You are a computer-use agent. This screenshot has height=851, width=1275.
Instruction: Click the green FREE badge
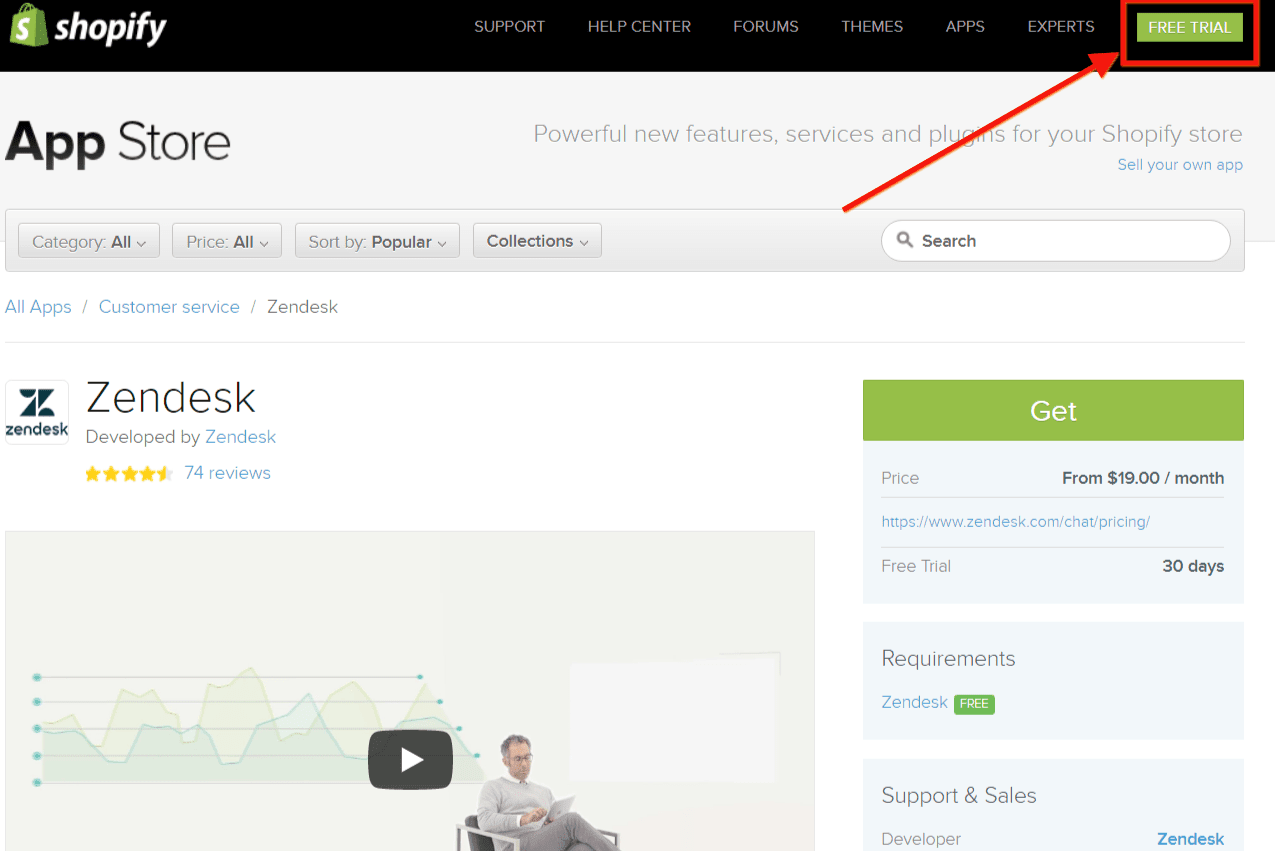[974, 704]
